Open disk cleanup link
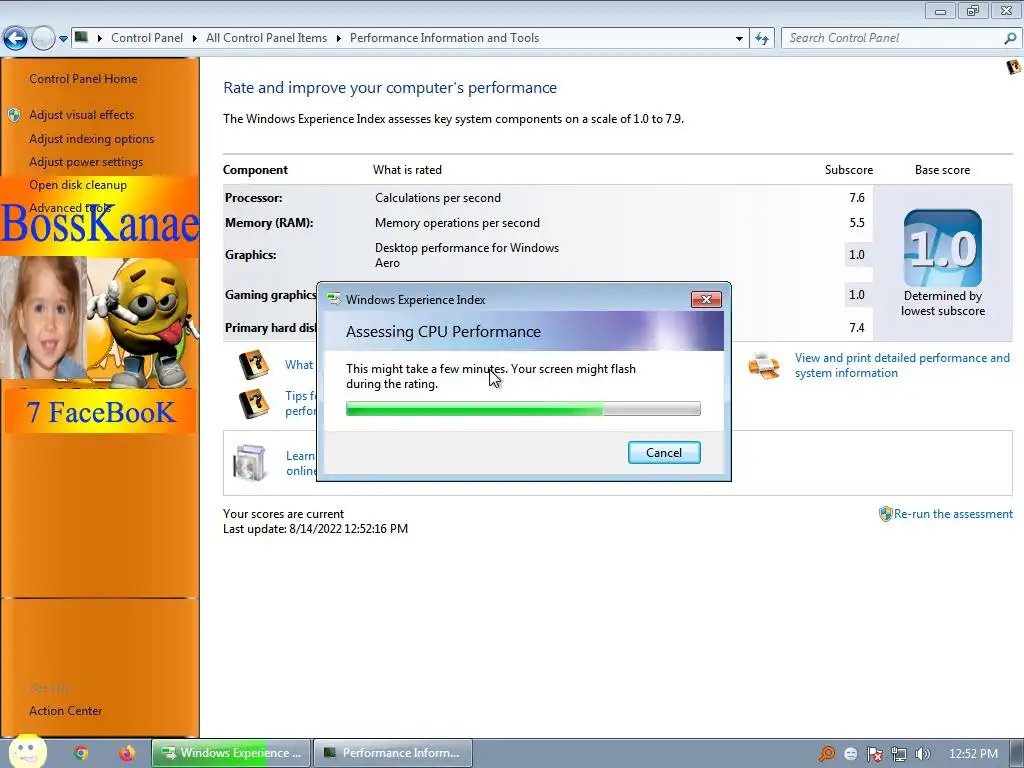The height and width of the screenshot is (768, 1024). (x=78, y=185)
